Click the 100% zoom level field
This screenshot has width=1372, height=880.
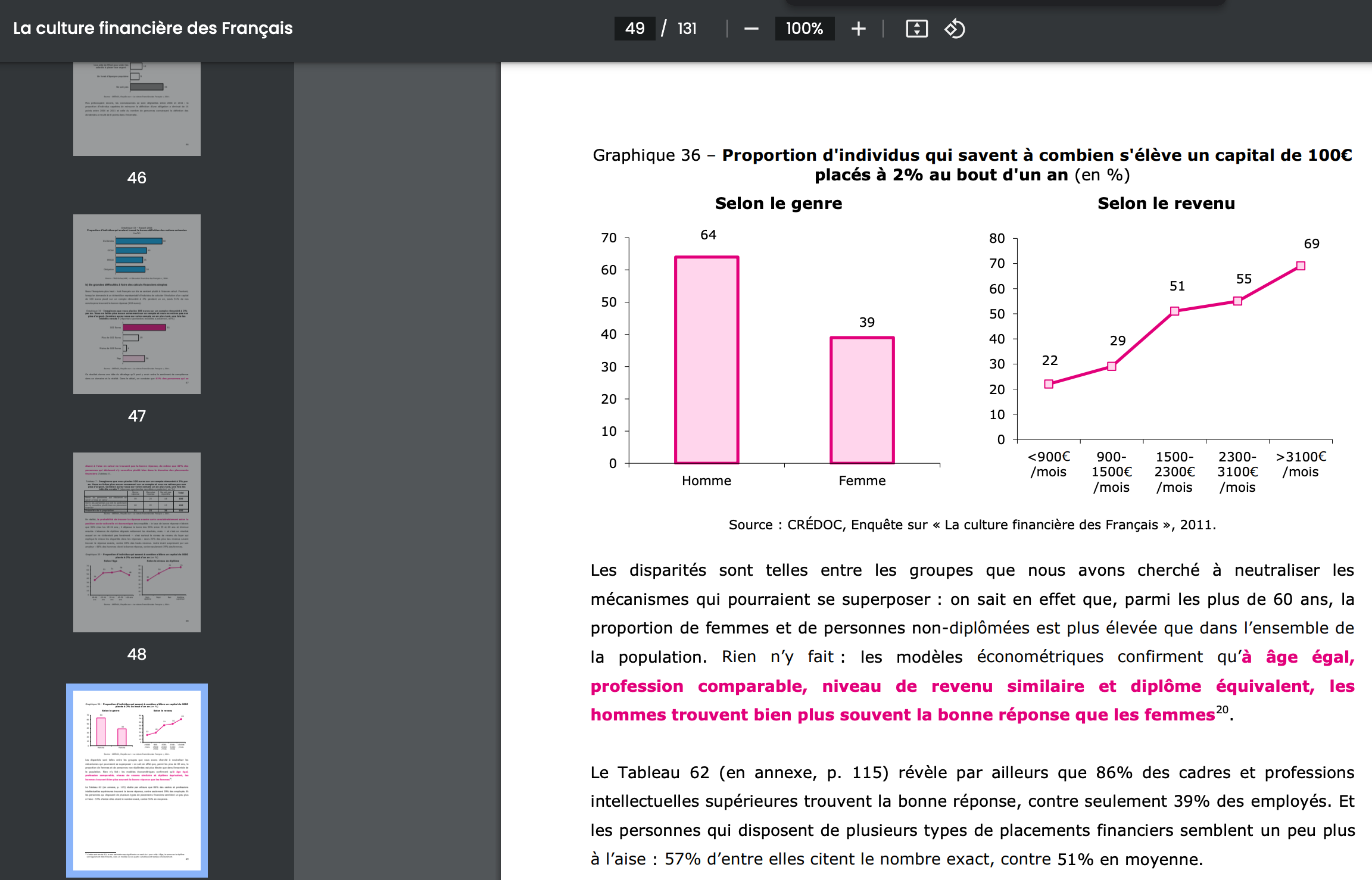point(805,29)
